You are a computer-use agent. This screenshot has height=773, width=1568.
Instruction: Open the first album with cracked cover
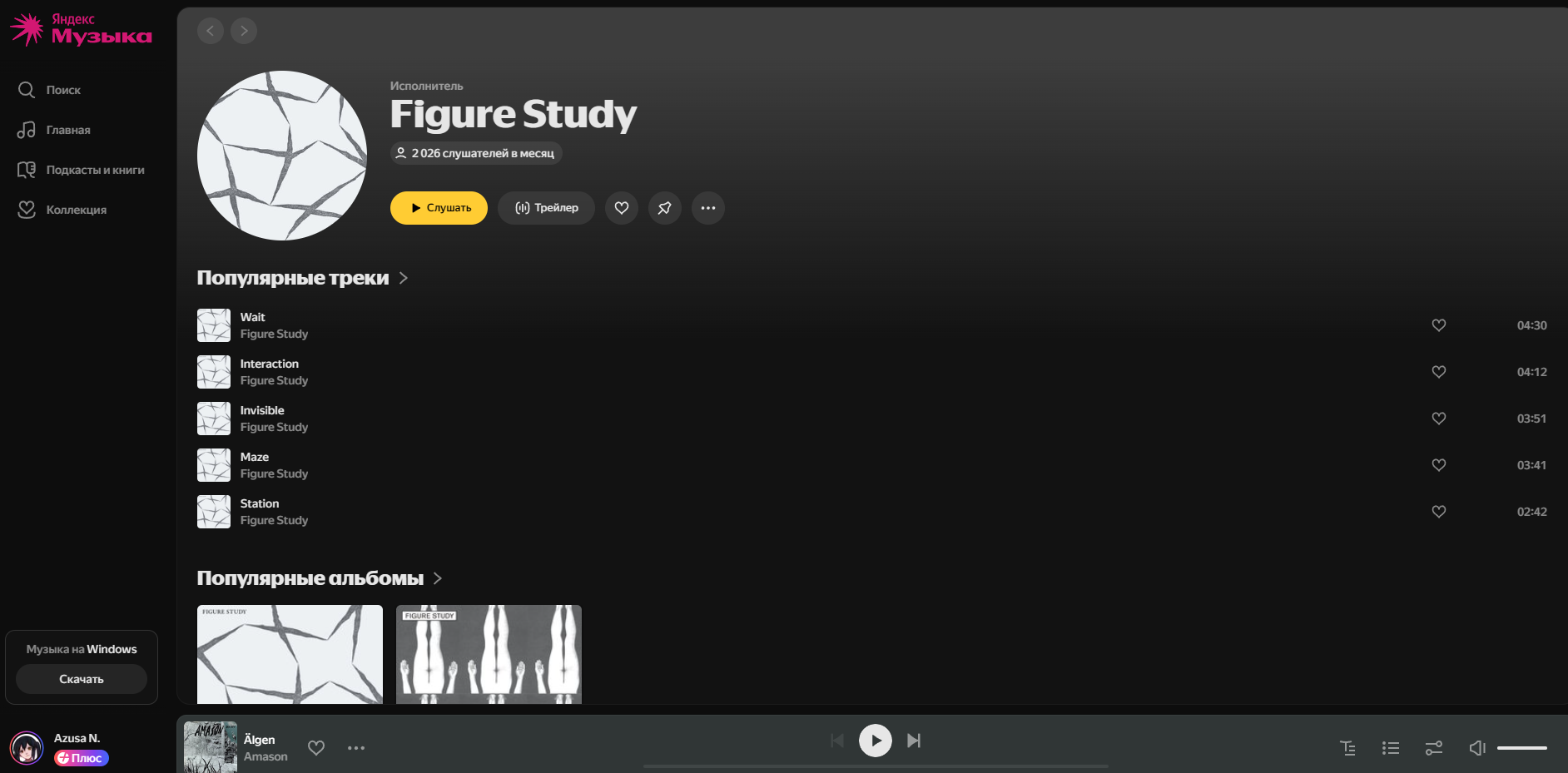coord(290,655)
